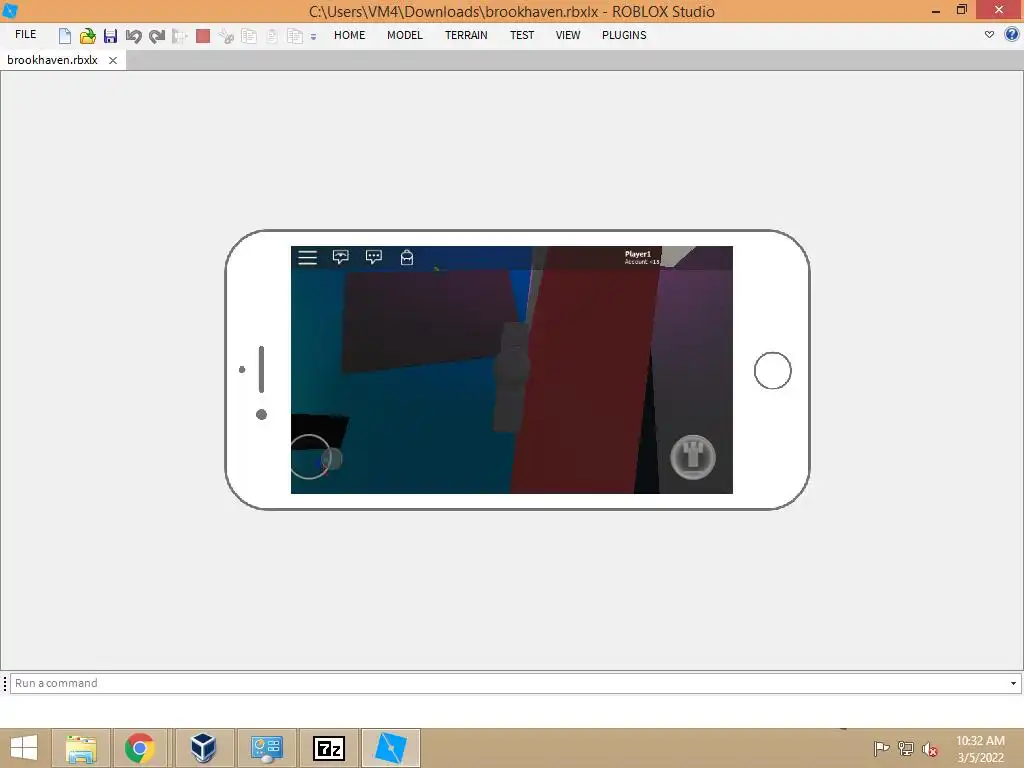Image resolution: width=1024 pixels, height=768 pixels.
Task: Open the HOME ribbon tab
Action: pyautogui.click(x=349, y=35)
